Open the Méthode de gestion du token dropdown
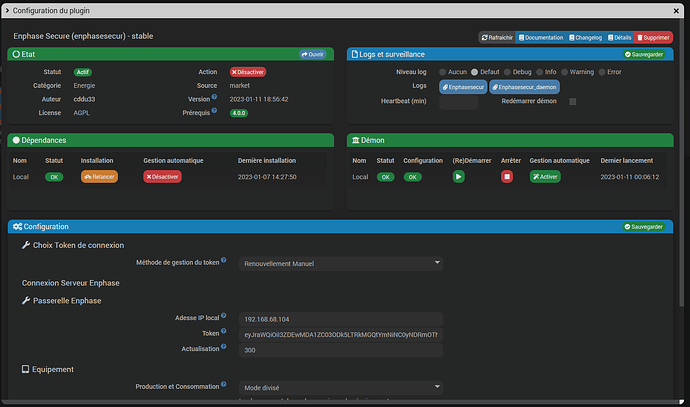Screen dimensions: 690x407 (341, 263)
